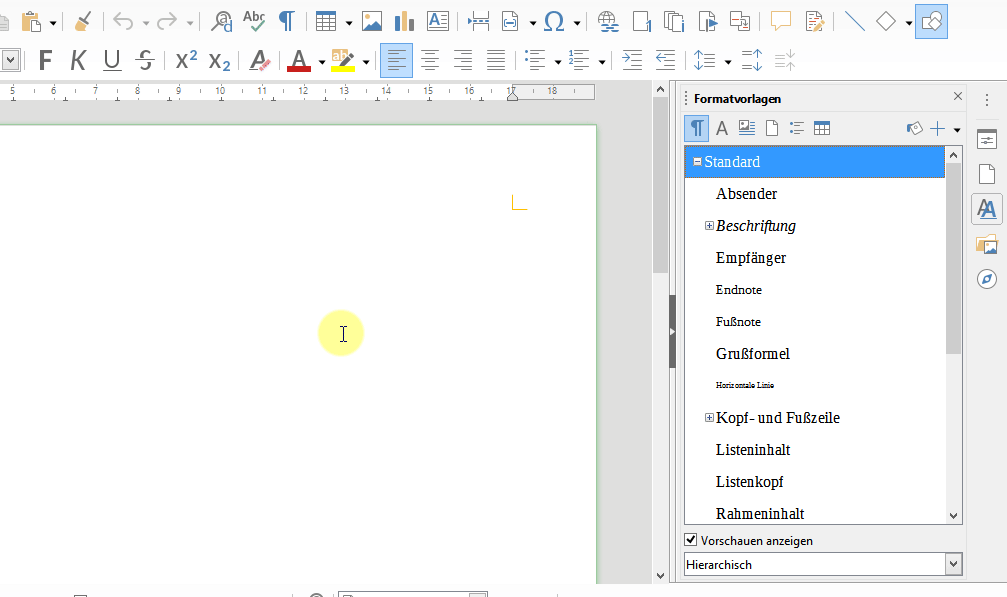This screenshot has height=597, width=1007.
Task: Insert a field using the field icon
Action: point(510,22)
